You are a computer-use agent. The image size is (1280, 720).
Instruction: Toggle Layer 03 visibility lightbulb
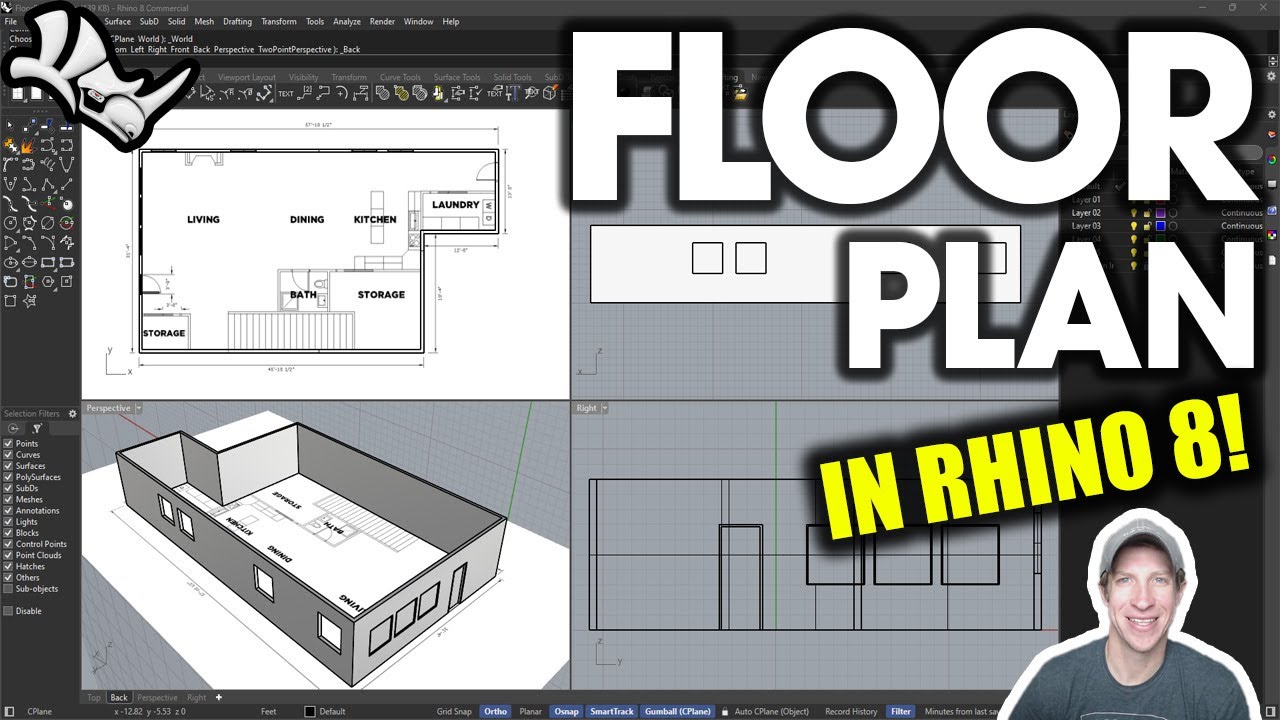click(1134, 226)
